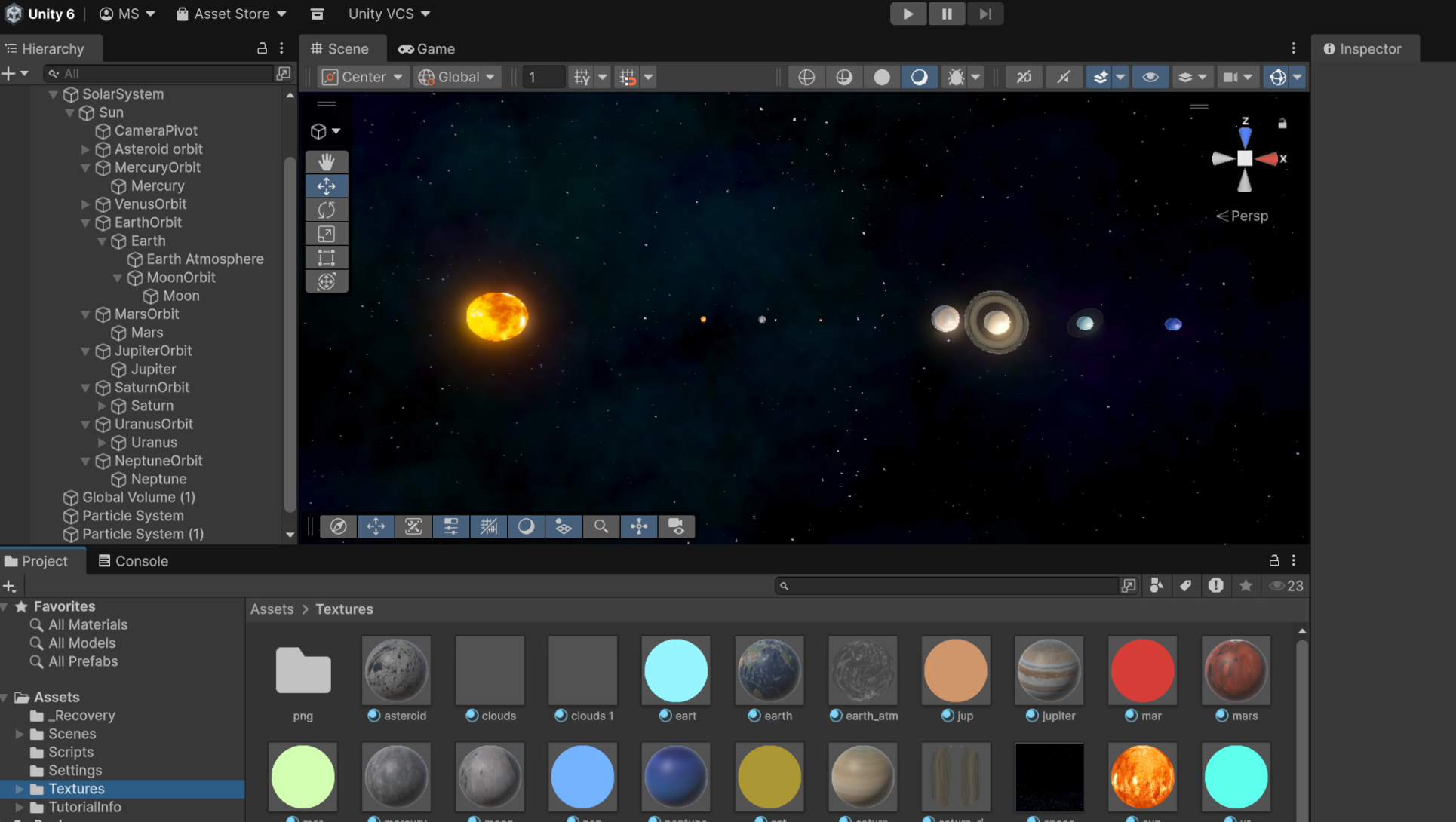Select the Rect transform tool
The width and height of the screenshot is (1456, 822).
click(x=327, y=258)
